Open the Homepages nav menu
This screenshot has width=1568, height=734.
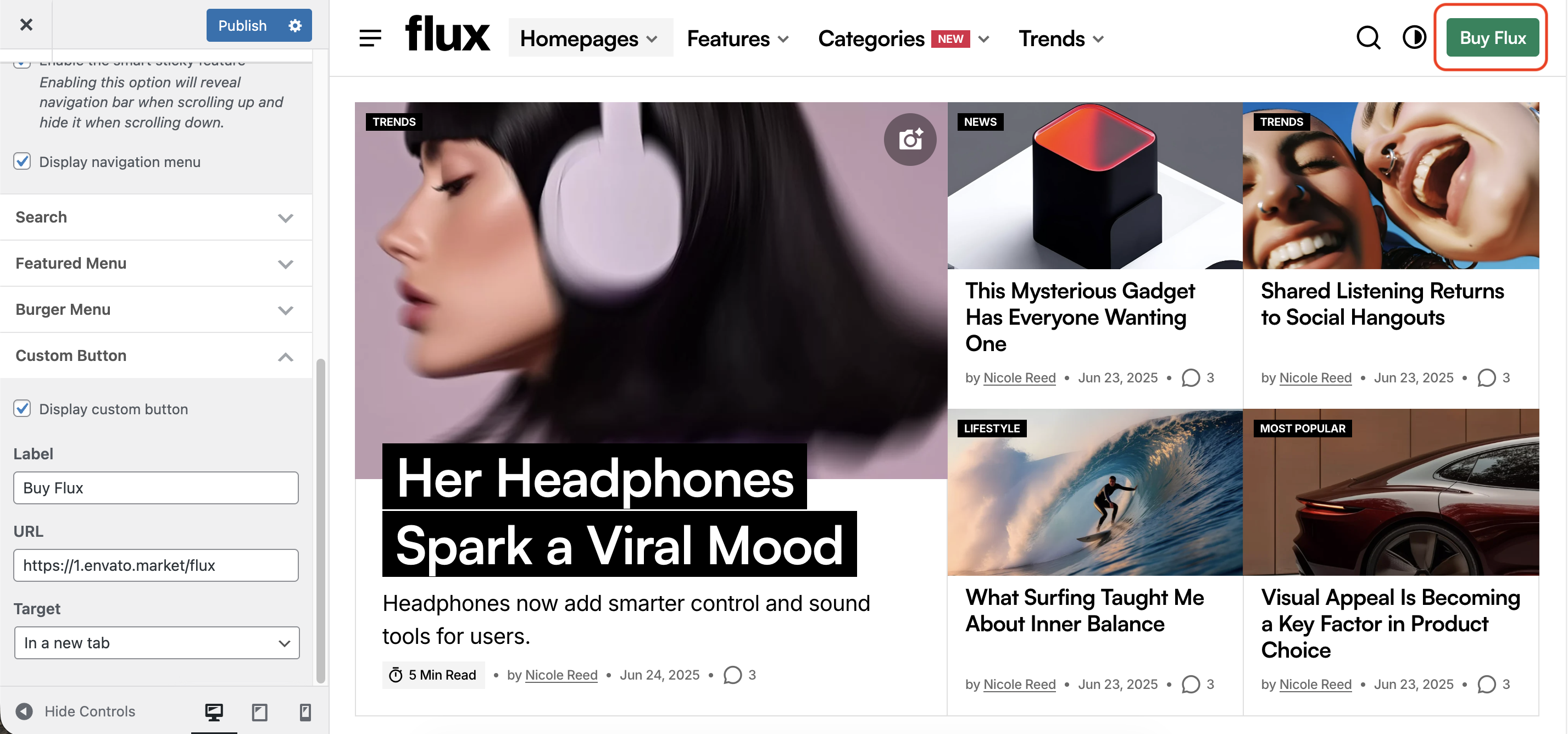click(589, 39)
